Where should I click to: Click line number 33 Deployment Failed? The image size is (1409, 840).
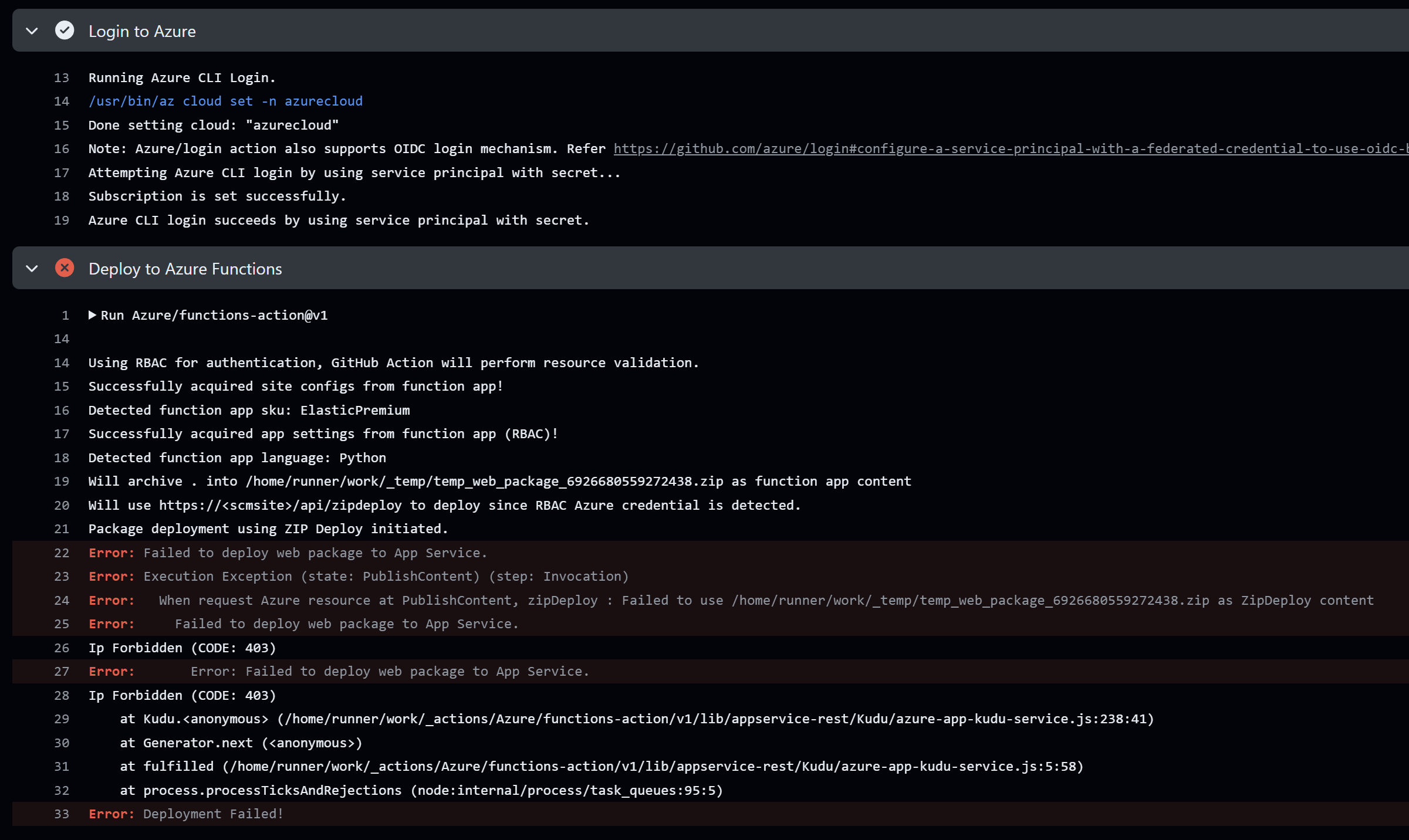(x=62, y=814)
